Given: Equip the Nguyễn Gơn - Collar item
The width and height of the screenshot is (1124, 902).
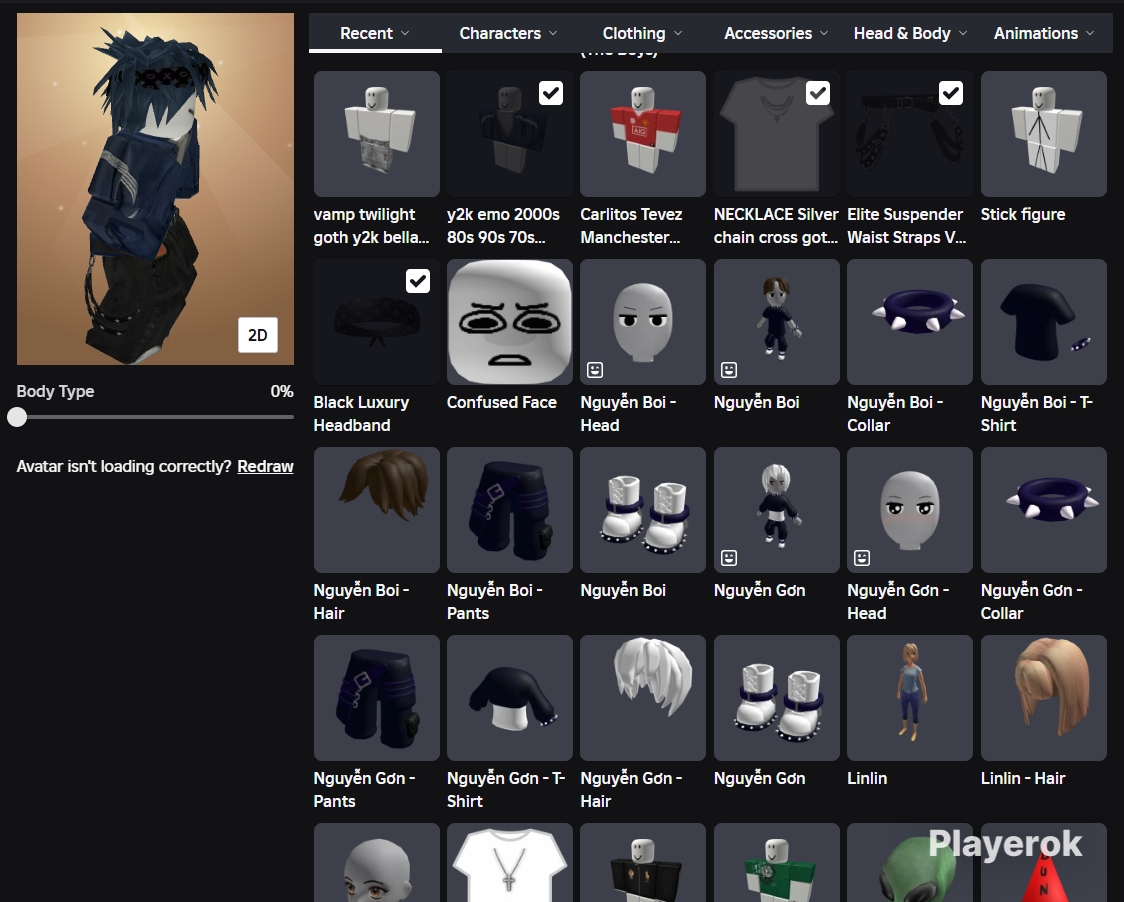Looking at the screenshot, I should point(1044,510).
